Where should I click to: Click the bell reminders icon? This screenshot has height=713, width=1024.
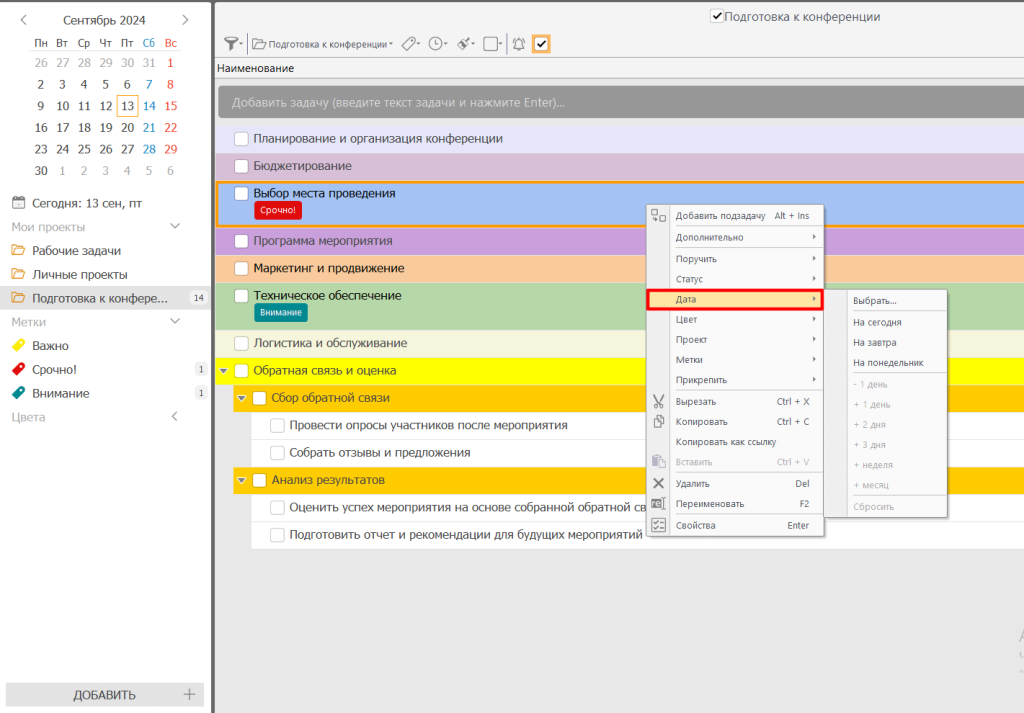click(518, 43)
